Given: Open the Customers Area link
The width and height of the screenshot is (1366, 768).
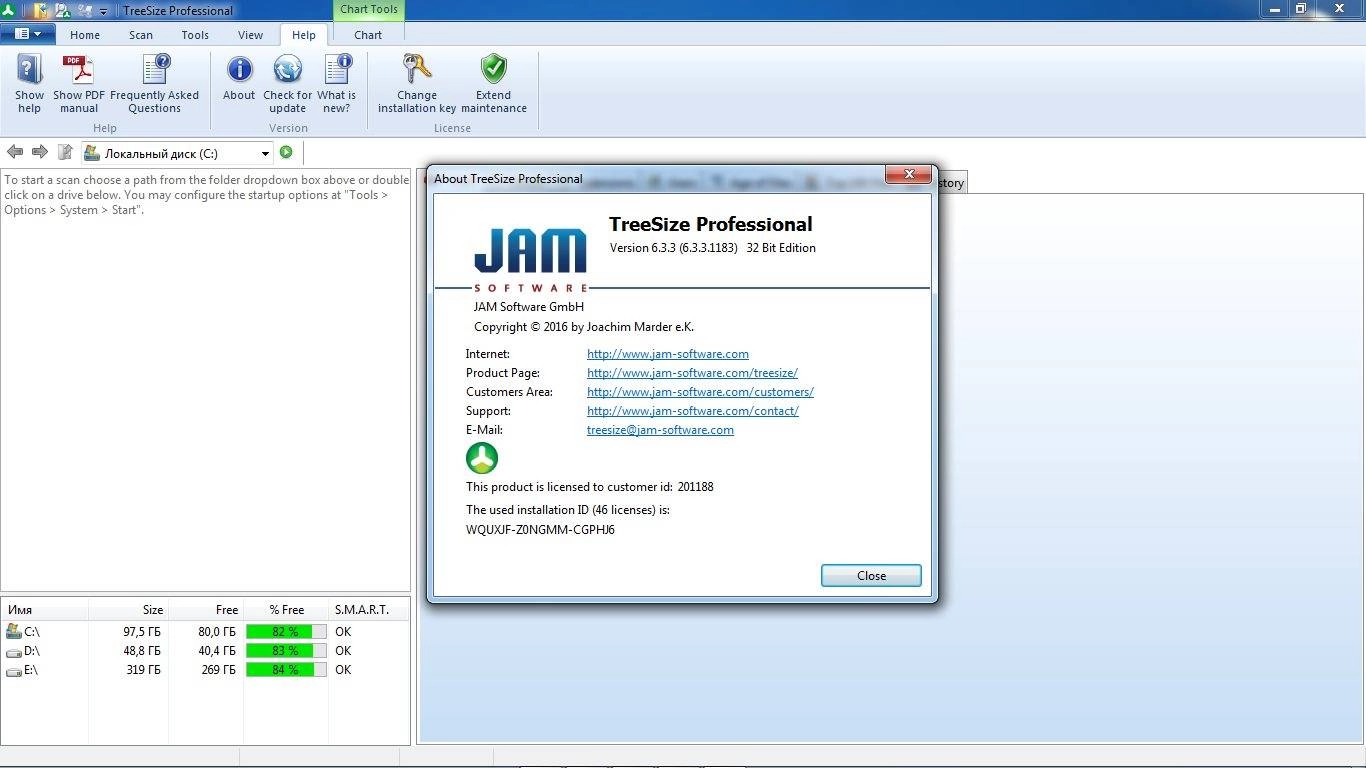Looking at the screenshot, I should pyautogui.click(x=700, y=391).
